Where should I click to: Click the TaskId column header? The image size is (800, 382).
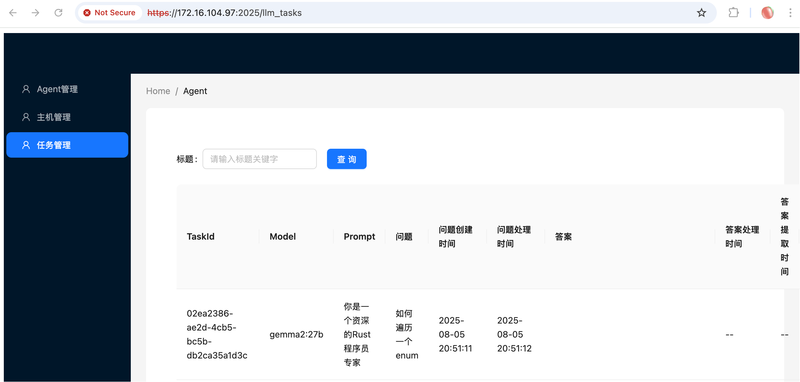[201, 237]
